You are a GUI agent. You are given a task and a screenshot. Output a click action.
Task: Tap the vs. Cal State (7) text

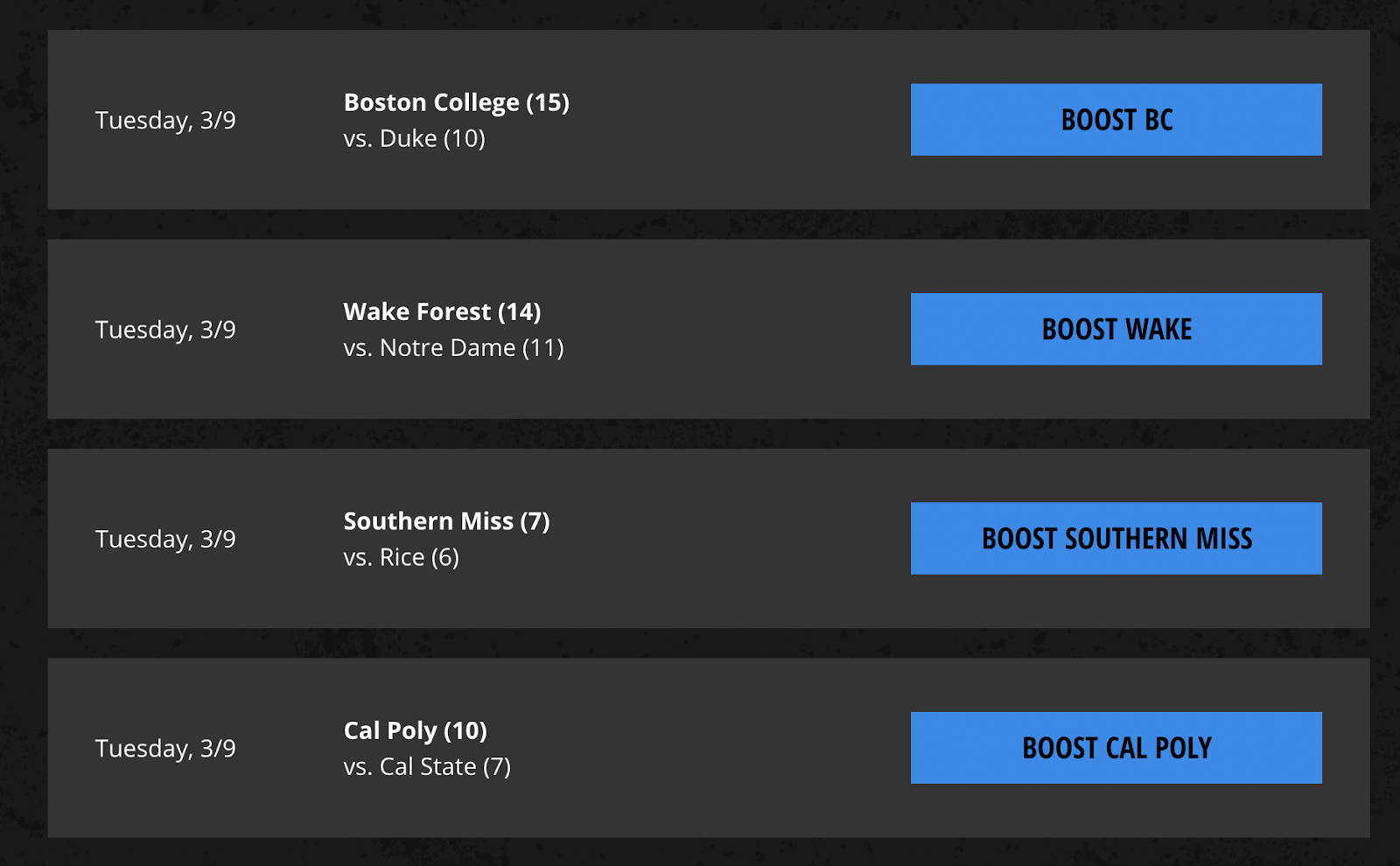point(427,767)
